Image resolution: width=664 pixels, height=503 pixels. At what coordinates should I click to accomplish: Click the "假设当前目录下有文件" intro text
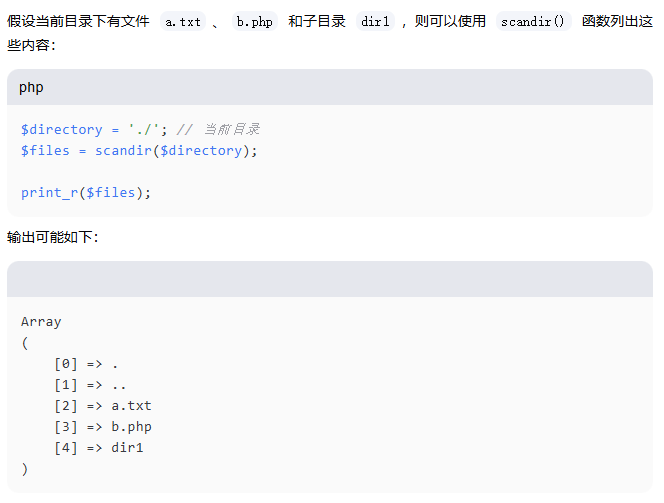[78, 22]
